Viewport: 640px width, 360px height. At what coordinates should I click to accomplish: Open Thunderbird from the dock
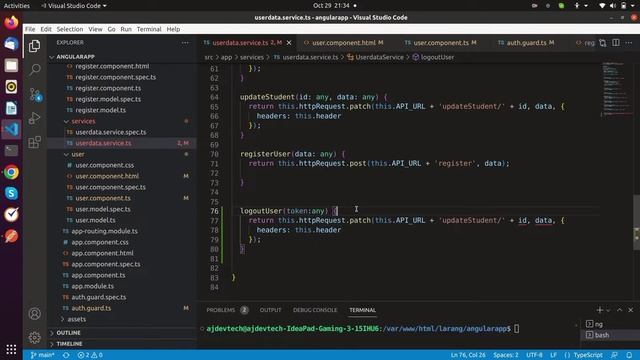tap(11, 44)
